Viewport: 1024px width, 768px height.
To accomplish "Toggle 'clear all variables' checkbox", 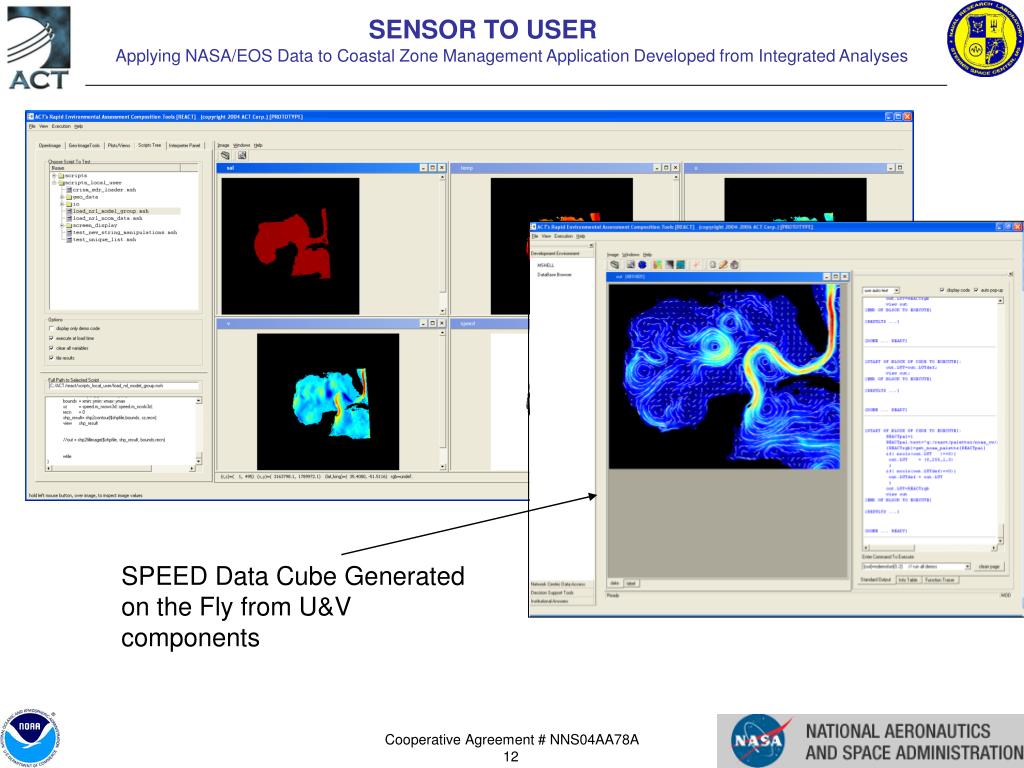I will pyautogui.click(x=52, y=348).
